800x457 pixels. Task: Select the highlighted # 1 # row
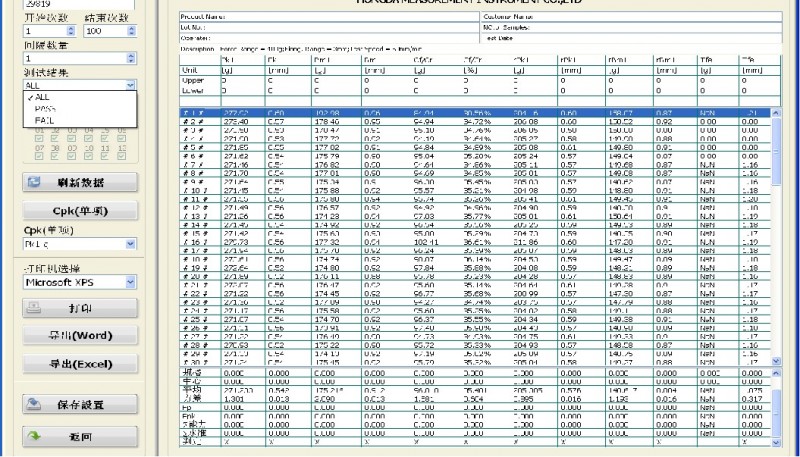coord(476,113)
